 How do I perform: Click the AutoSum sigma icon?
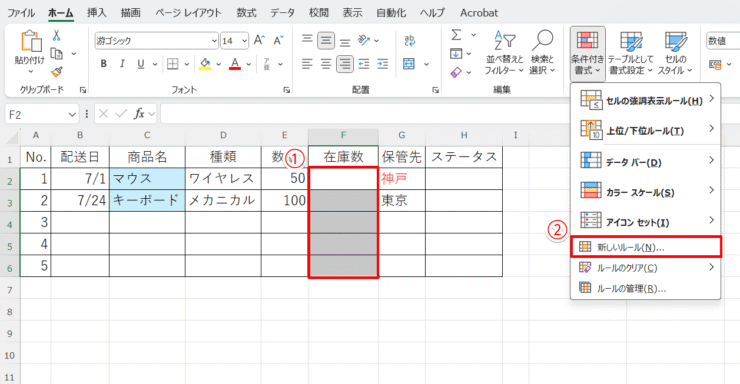point(456,35)
